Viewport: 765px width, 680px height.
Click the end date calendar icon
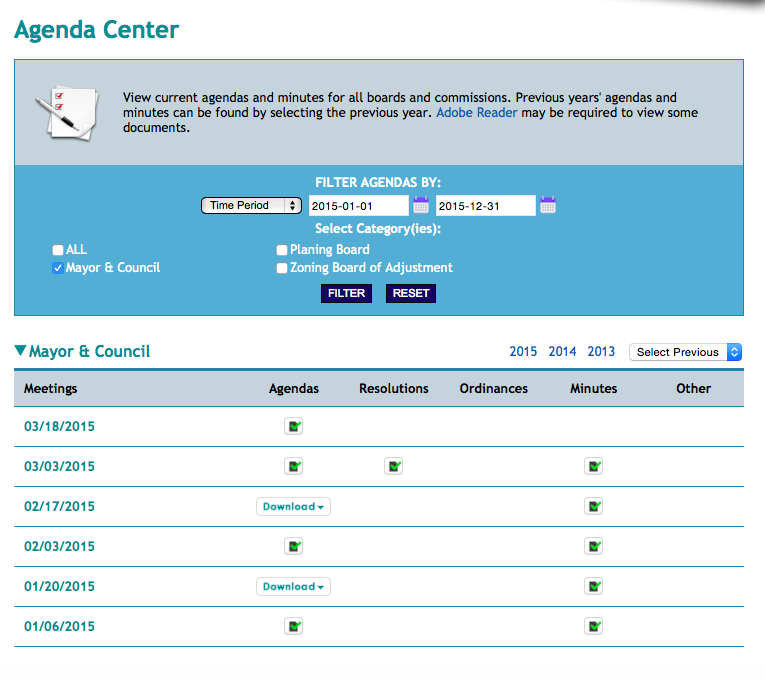548,206
